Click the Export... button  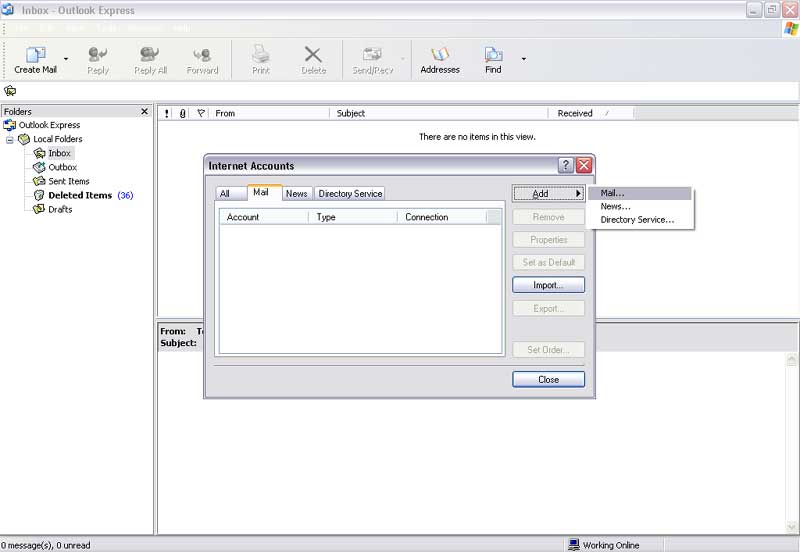point(548,309)
